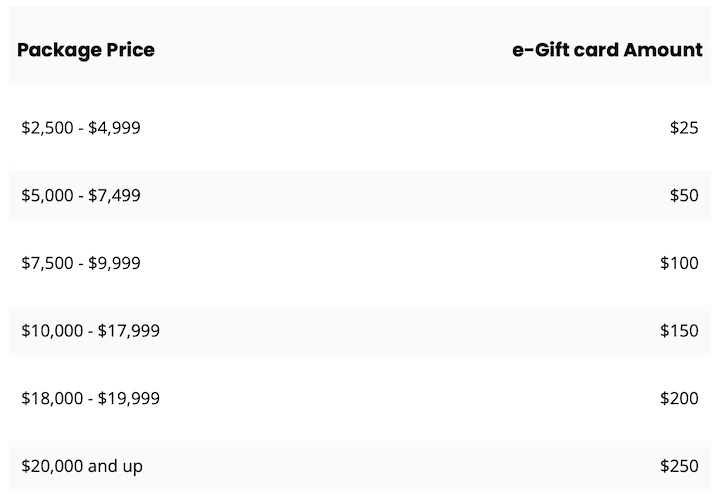Click the middle of the $10,000 tier row

click(x=360, y=331)
